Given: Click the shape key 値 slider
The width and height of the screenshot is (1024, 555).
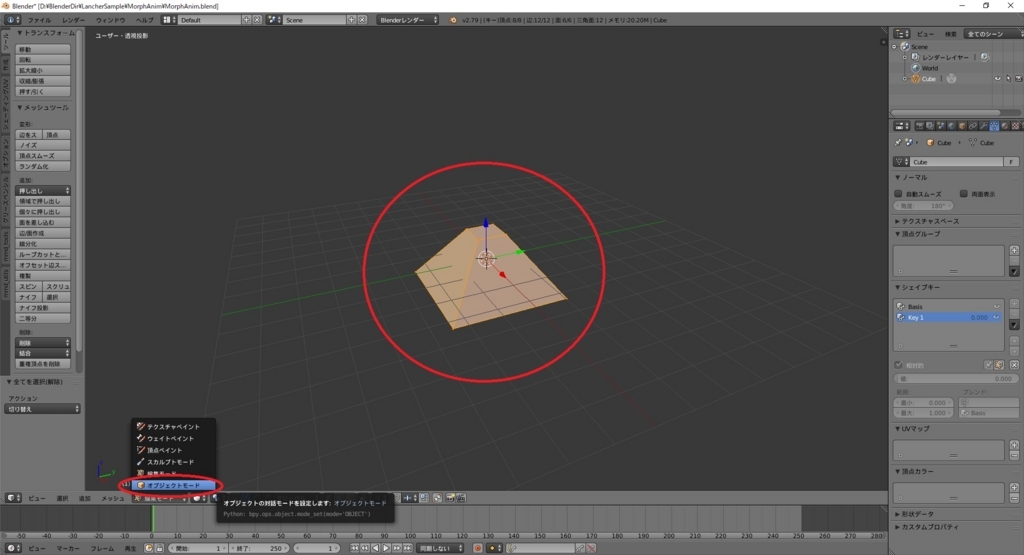Looking at the screenshot, I should pos(955,379).
